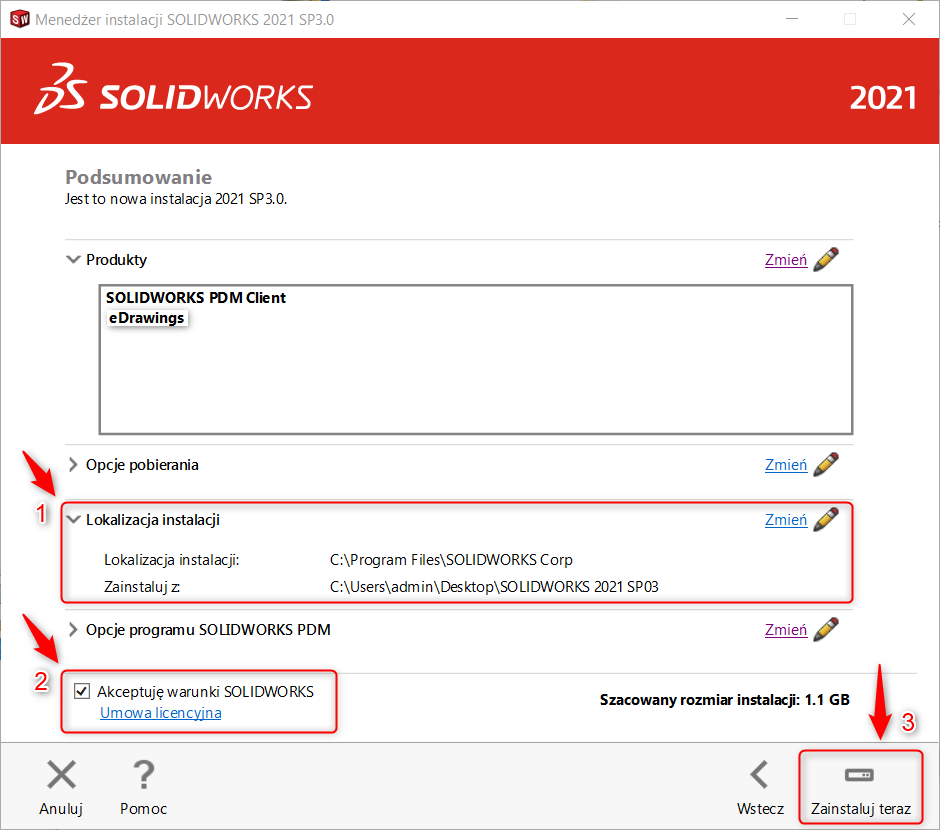Go back with the Wstecz arrow
Image resolution: width=940 pixels, height=830 pixels.
click(760, 775)
